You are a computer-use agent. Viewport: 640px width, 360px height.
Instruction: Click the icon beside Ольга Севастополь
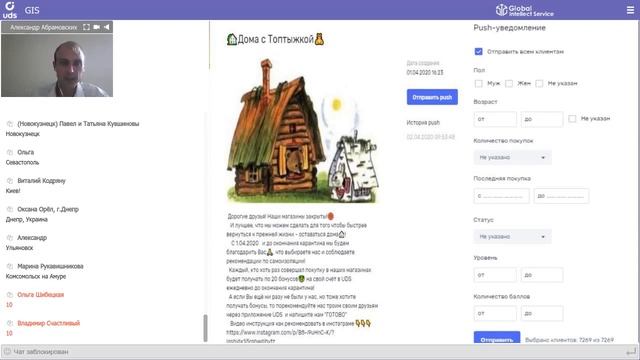coord(10,152)
